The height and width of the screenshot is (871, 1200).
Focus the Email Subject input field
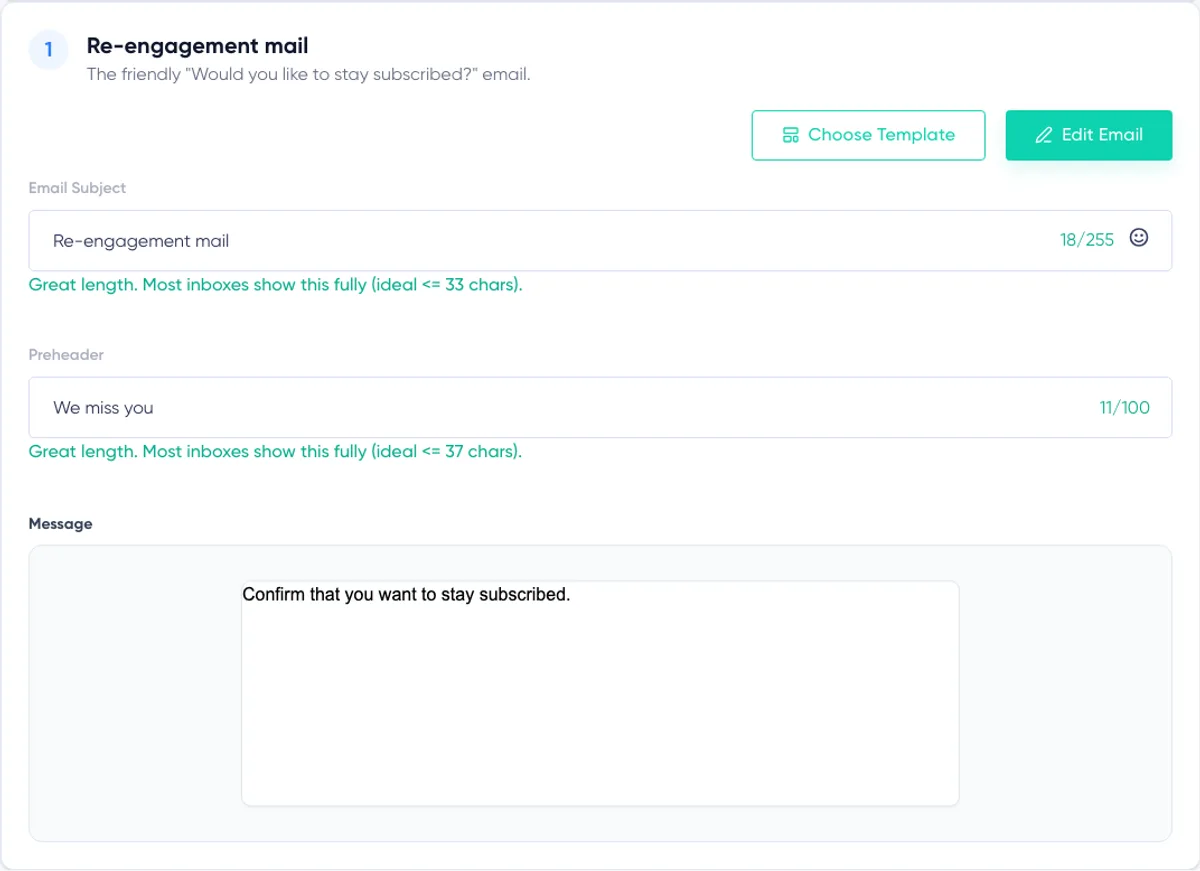pyautogui.click(x=600, y=240)
